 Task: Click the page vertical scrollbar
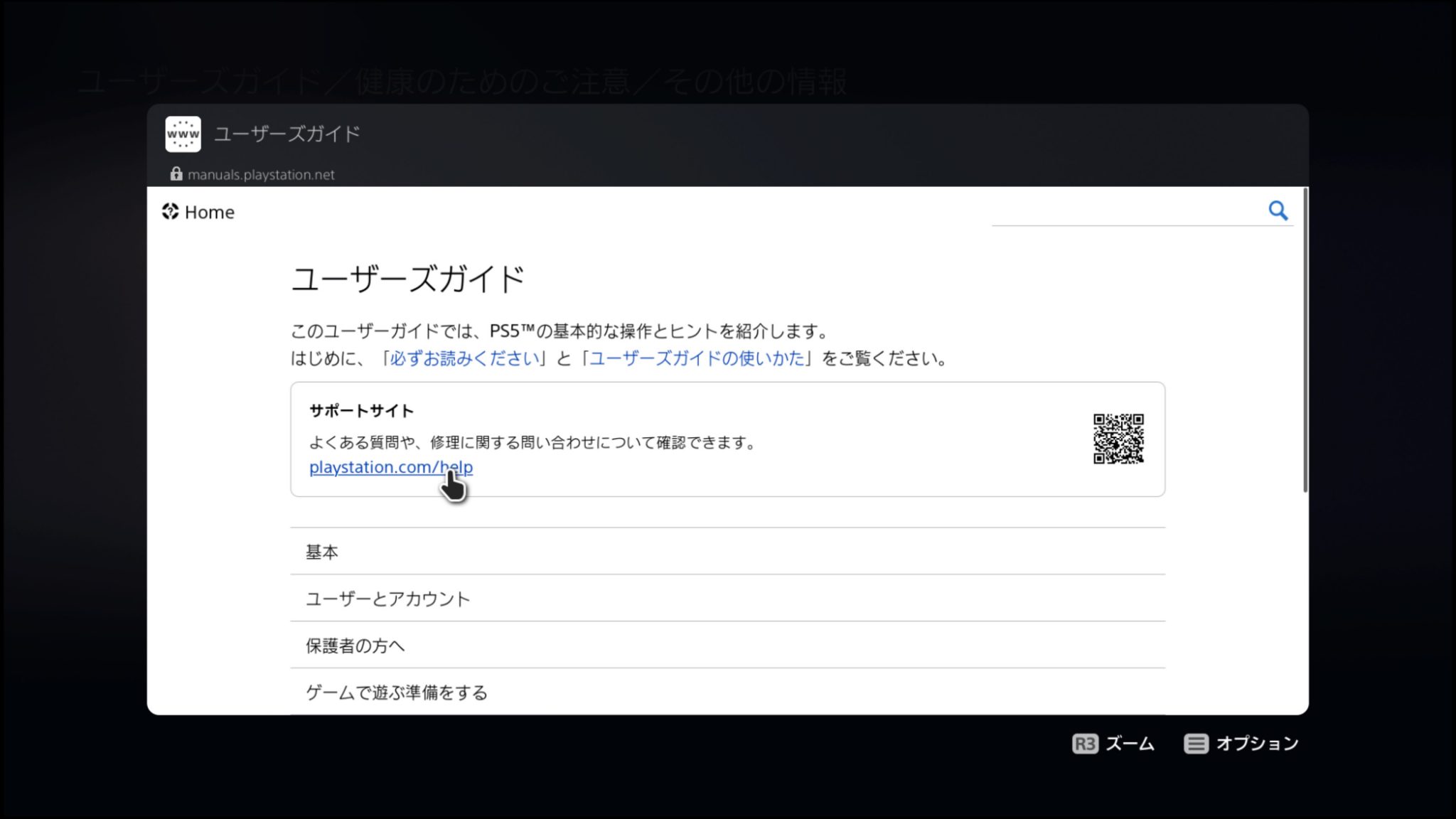(1305, 341)
